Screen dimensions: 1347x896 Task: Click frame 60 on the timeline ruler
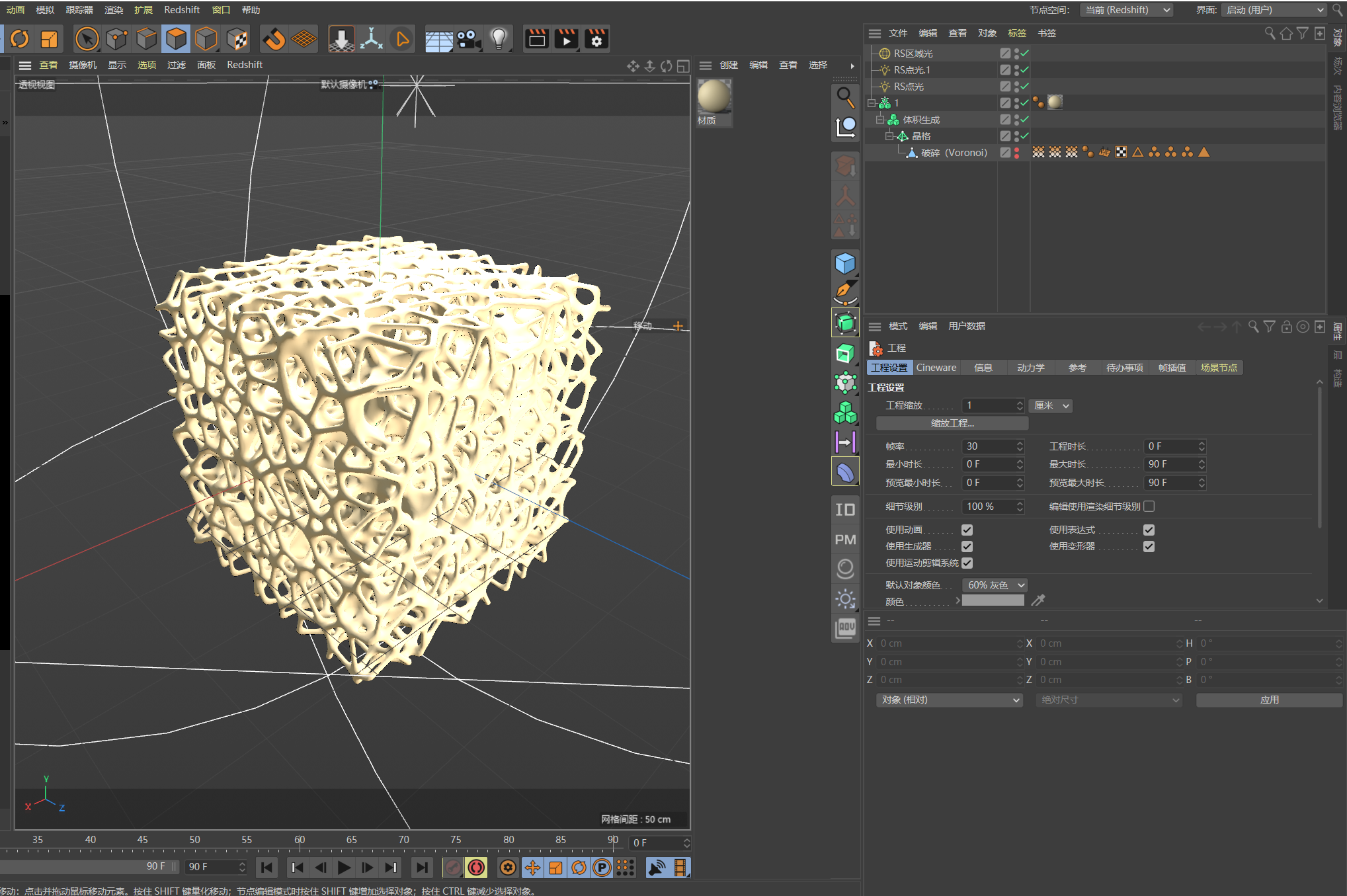[300, 840]
